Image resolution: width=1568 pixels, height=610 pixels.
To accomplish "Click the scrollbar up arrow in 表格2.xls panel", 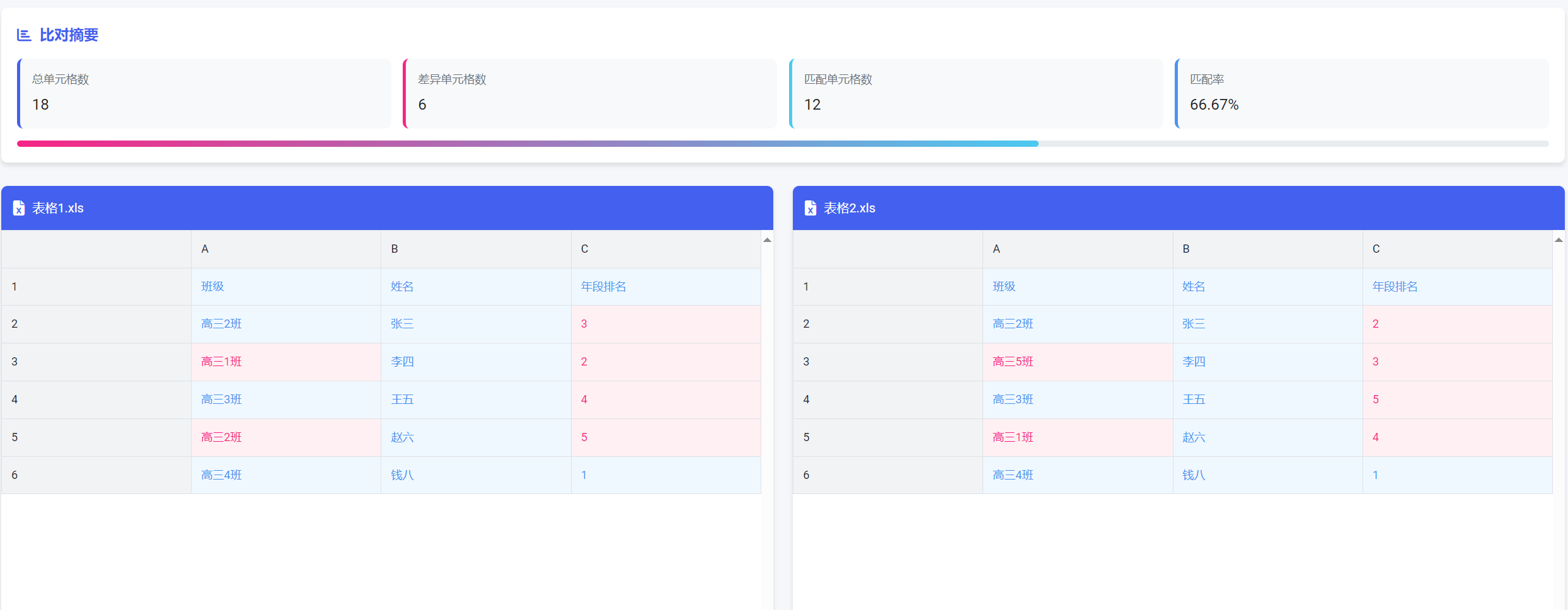I will pos(1559,239).
